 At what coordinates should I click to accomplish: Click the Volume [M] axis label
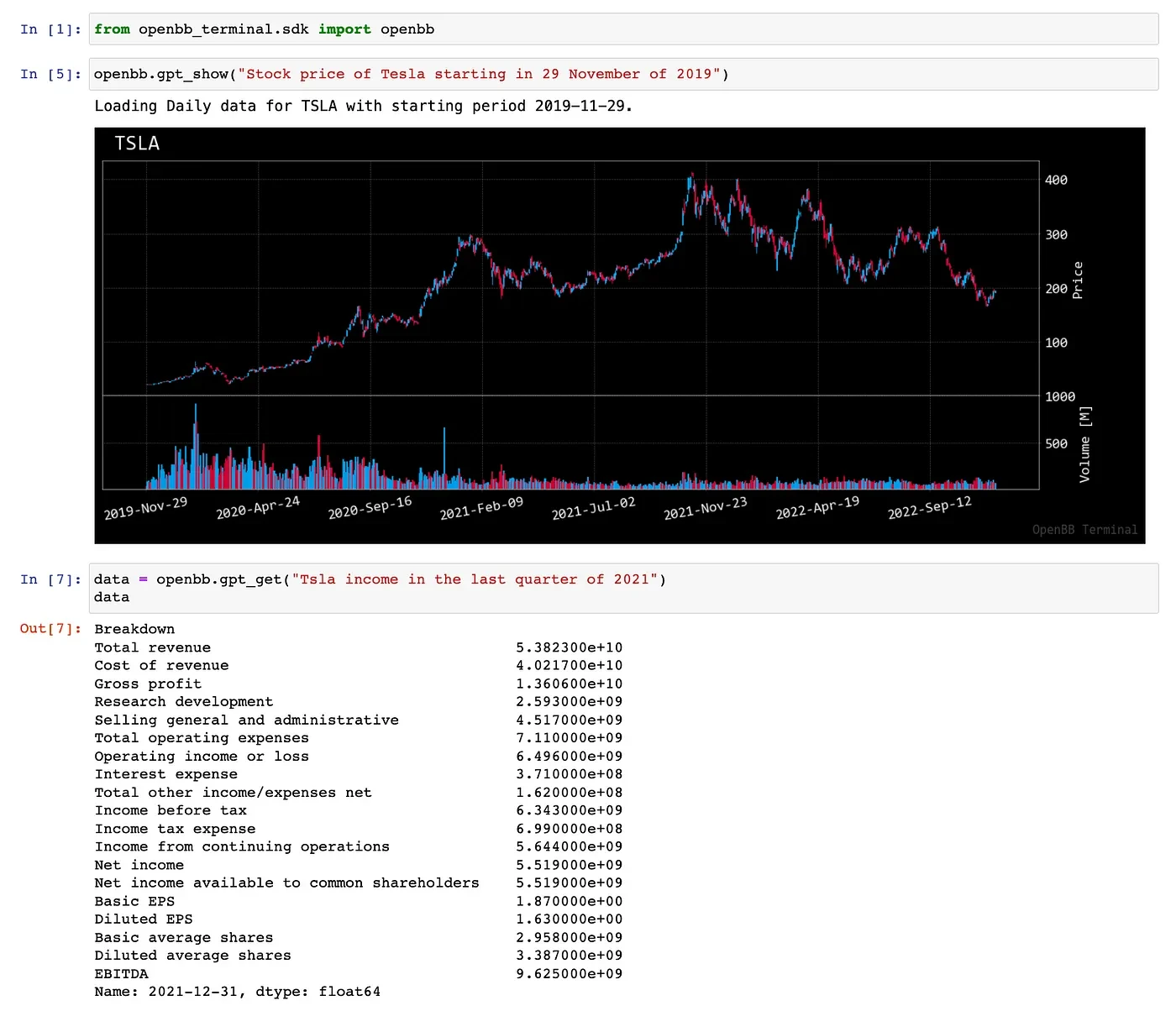(1084, 444)
